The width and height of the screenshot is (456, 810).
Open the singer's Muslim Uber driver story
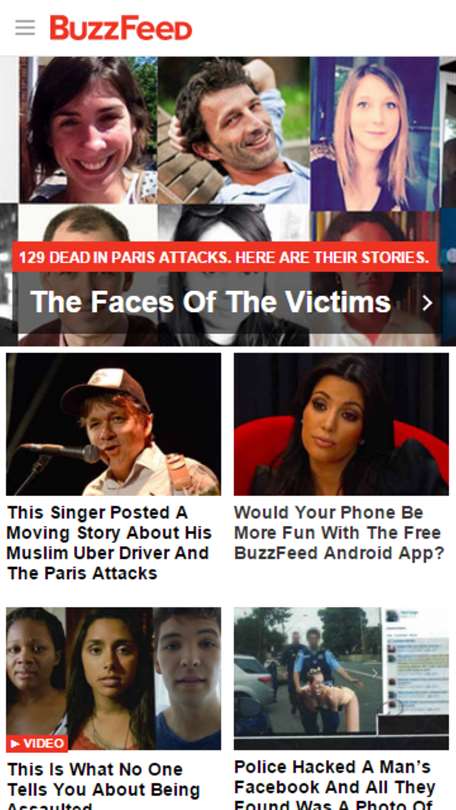coord(109,542)
